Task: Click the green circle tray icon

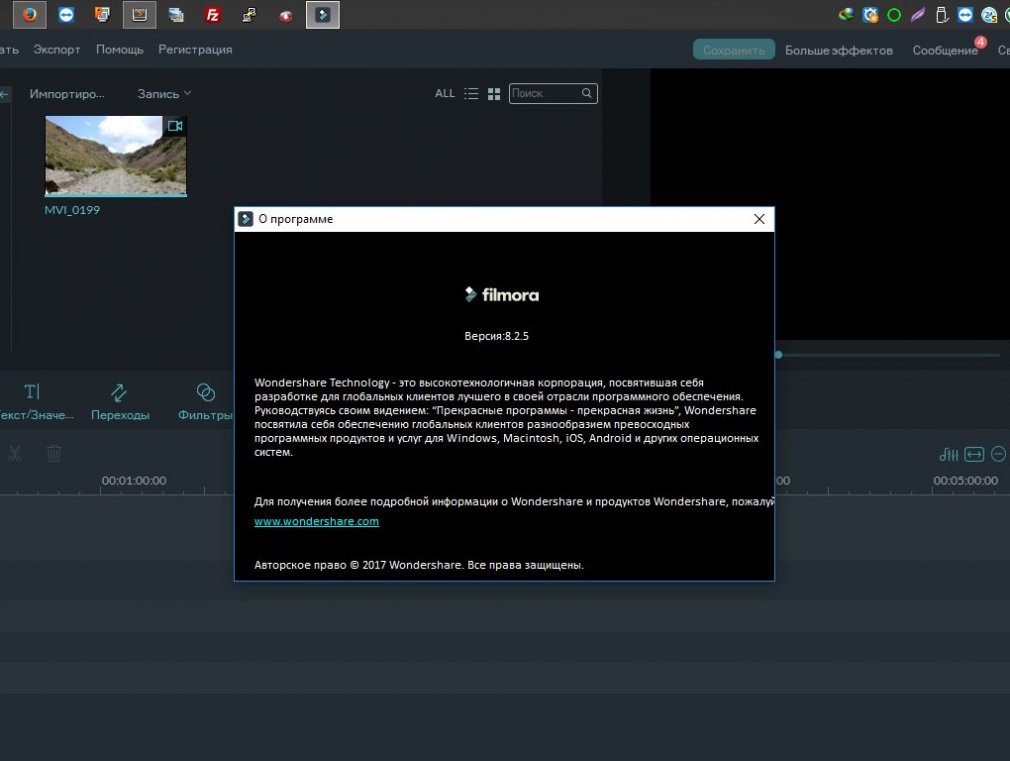Action: click(894, 15)
